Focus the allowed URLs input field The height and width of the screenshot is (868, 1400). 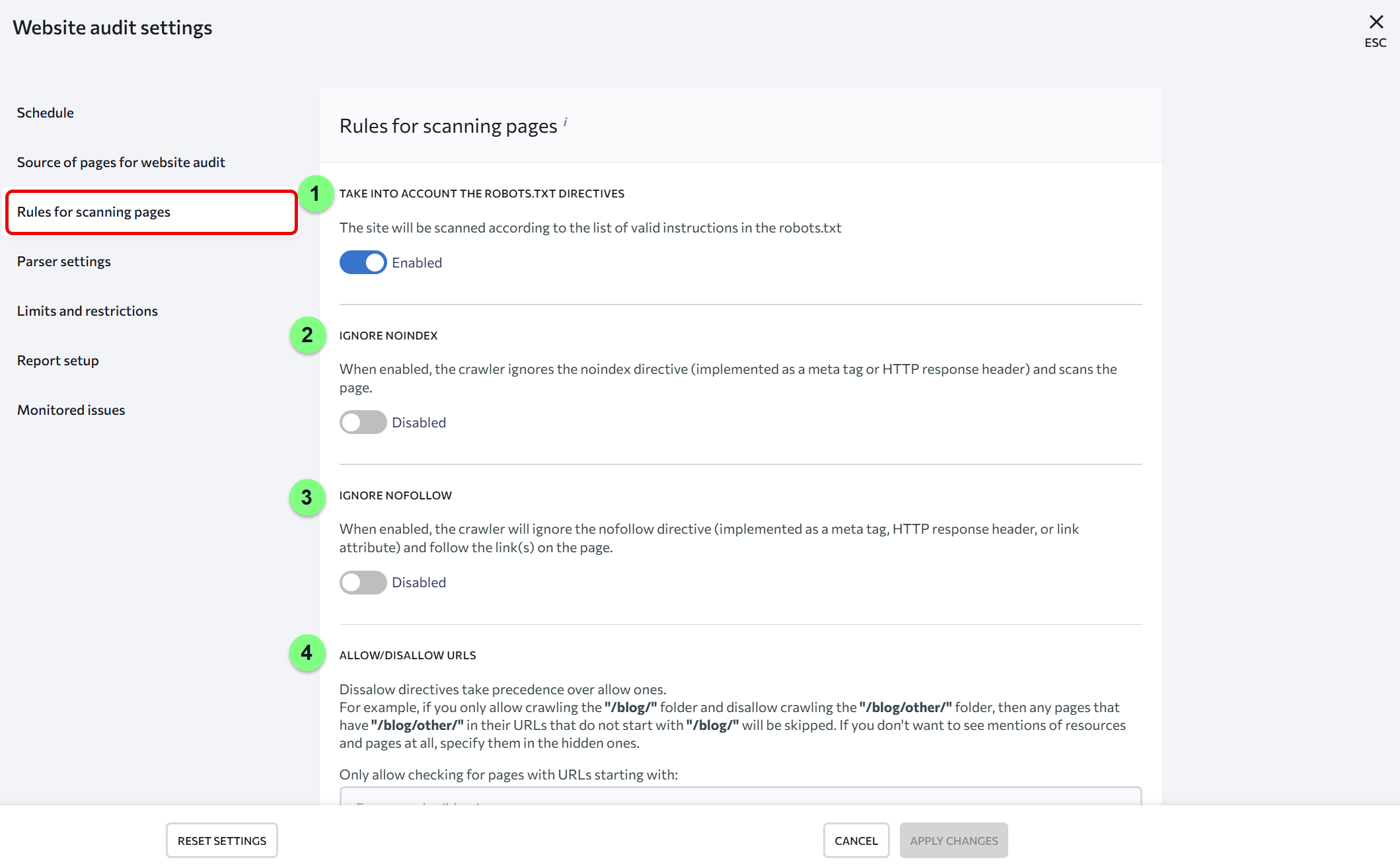pos(740,796)
